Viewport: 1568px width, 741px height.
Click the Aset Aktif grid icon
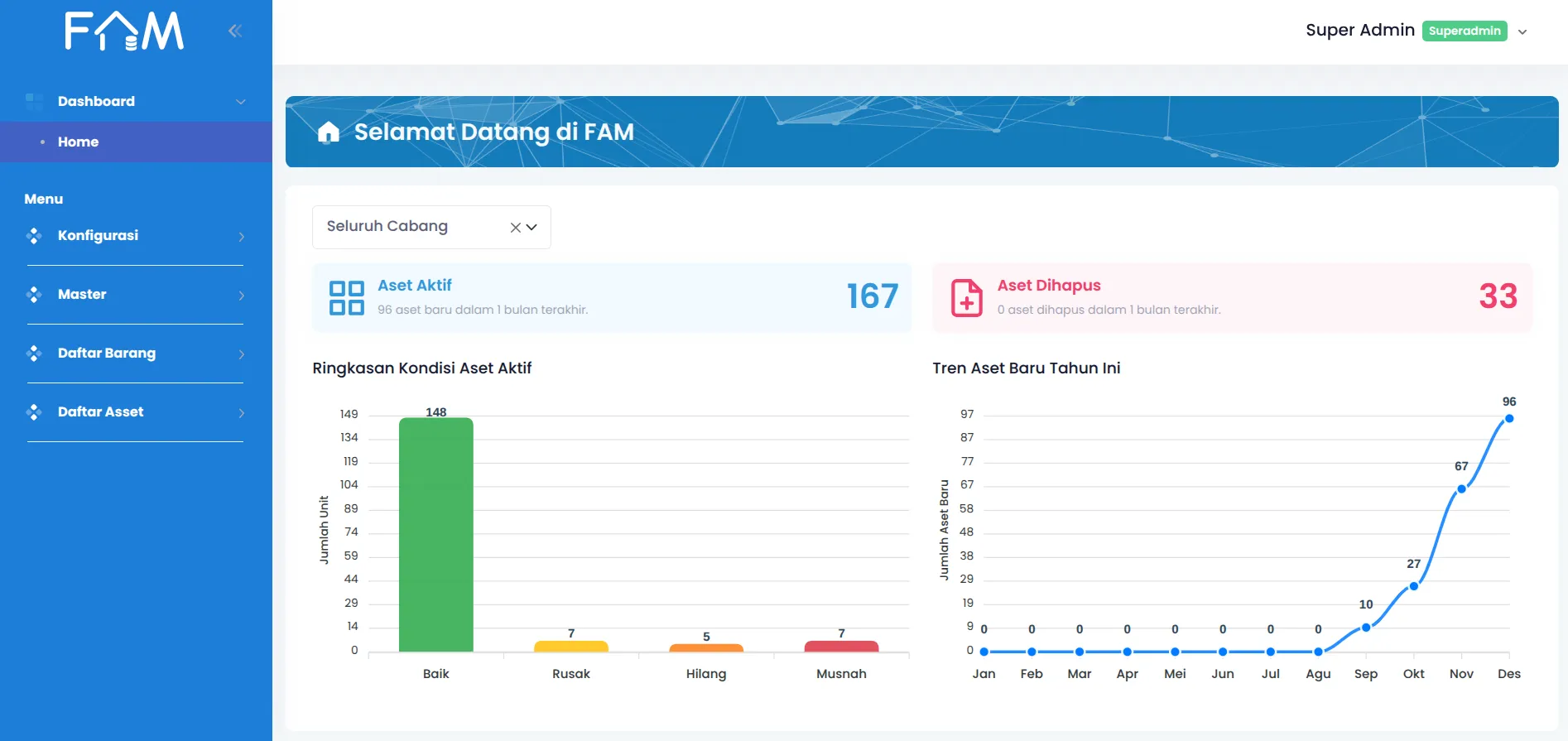347,298
